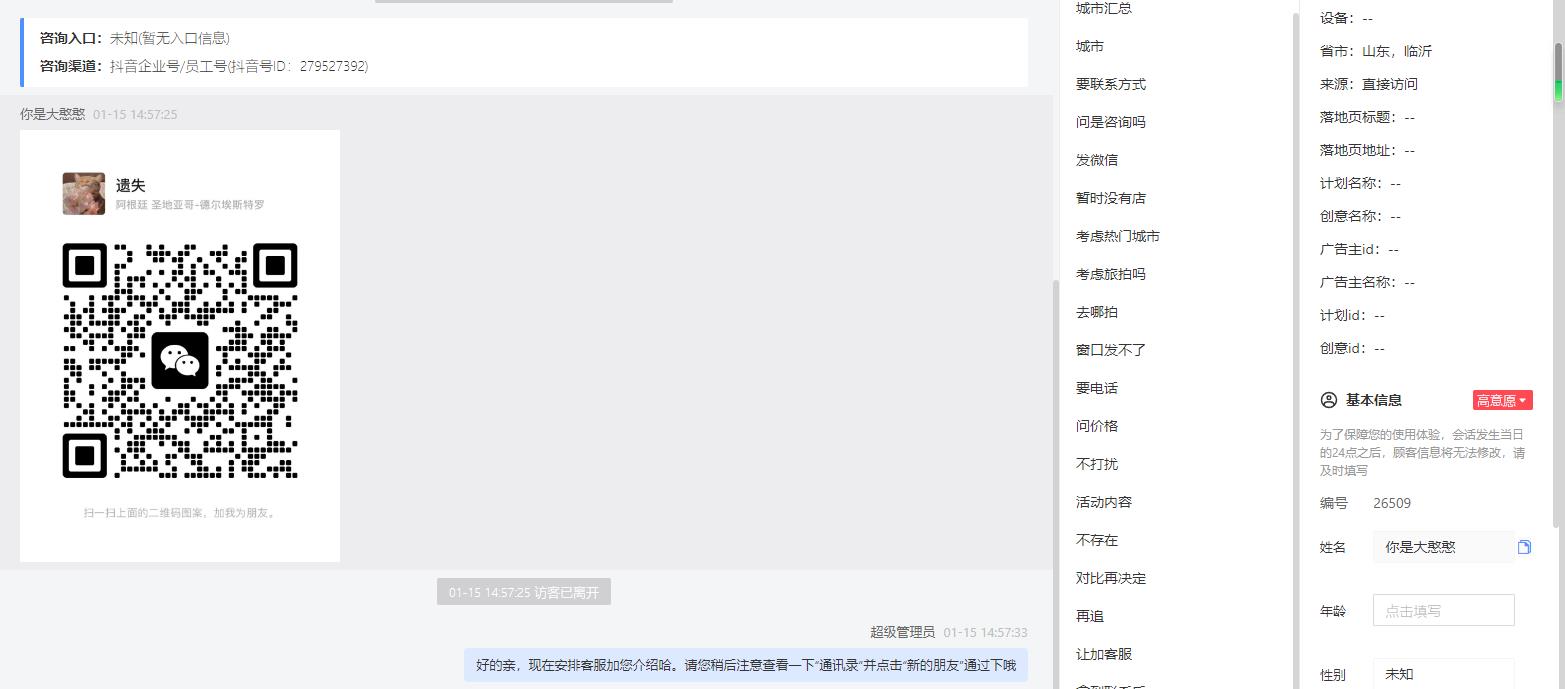Click the 落地页标题 row
This screenshot has width=1565, height=689.
coord(1367,117)
